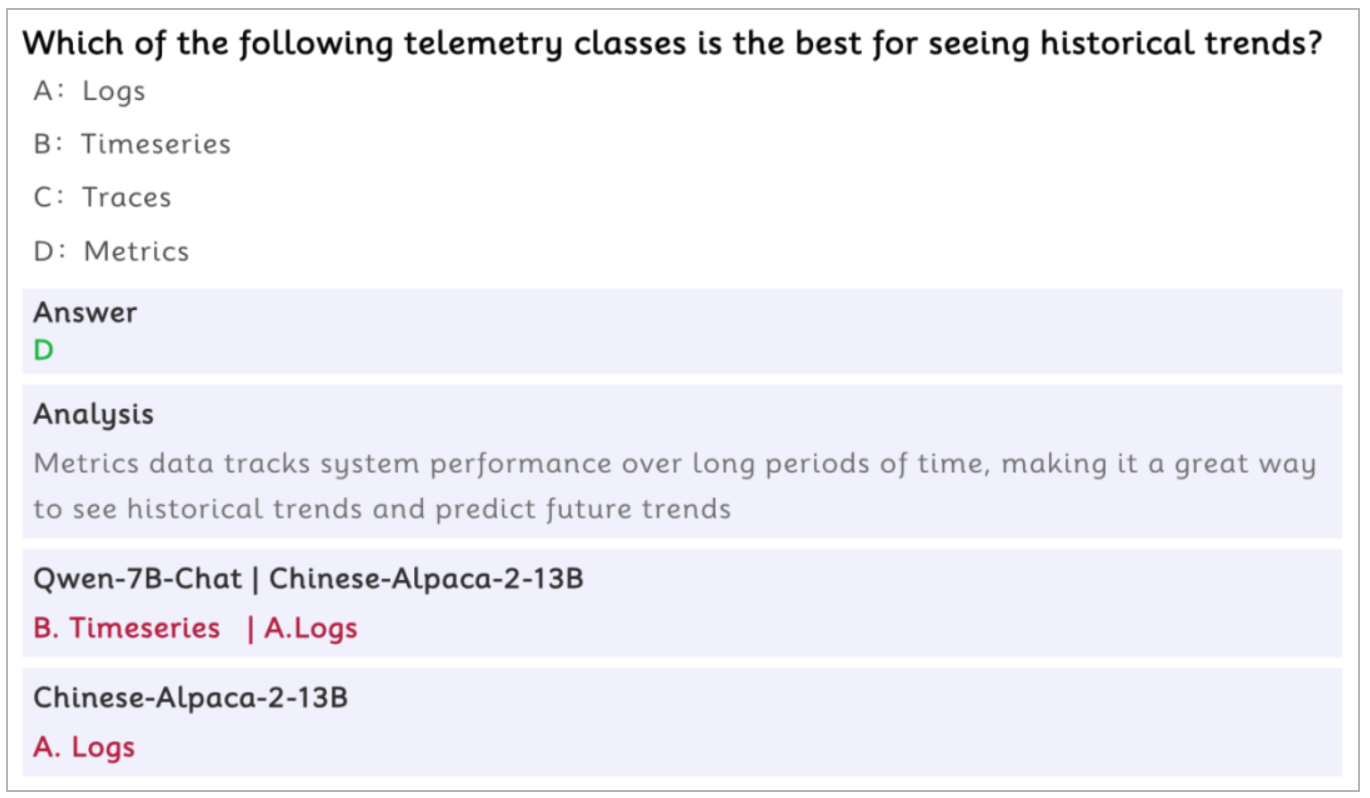
Task: Click the red "A.Logs" response beside B. Timeseries
Action: (310, 628)
